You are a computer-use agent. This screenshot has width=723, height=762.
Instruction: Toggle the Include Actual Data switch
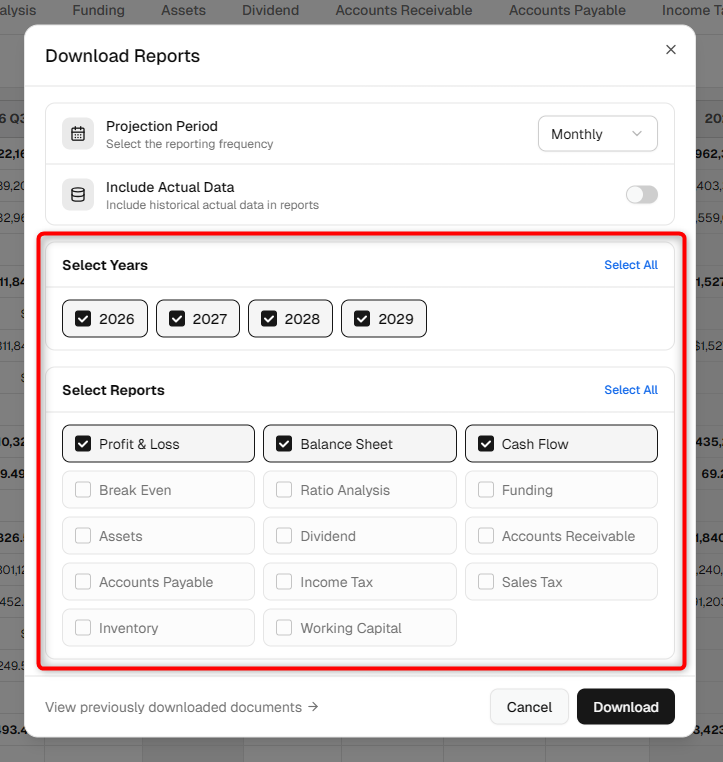tap(641, 195)
